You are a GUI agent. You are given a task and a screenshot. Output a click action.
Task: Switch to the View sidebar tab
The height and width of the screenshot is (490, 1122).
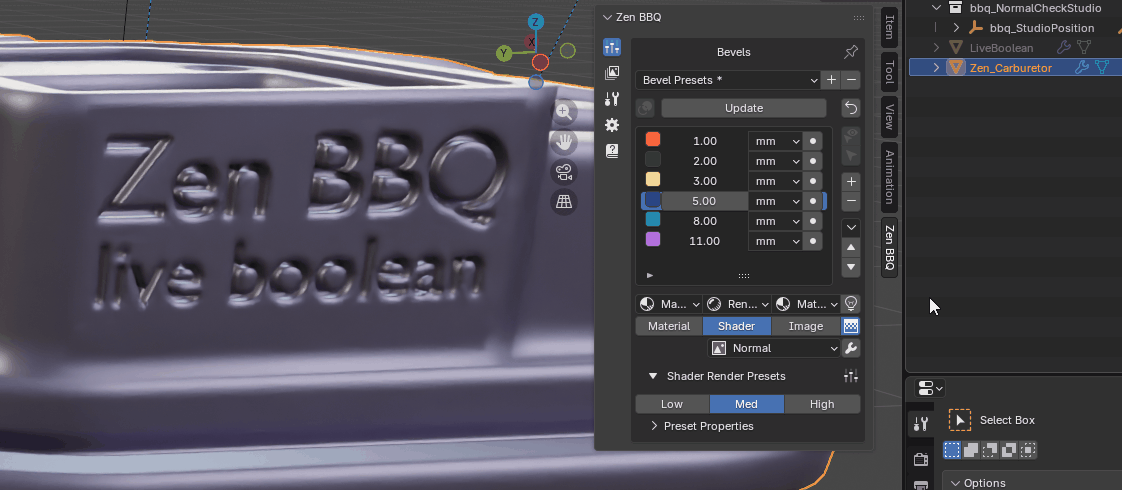[x=889, y=116]
